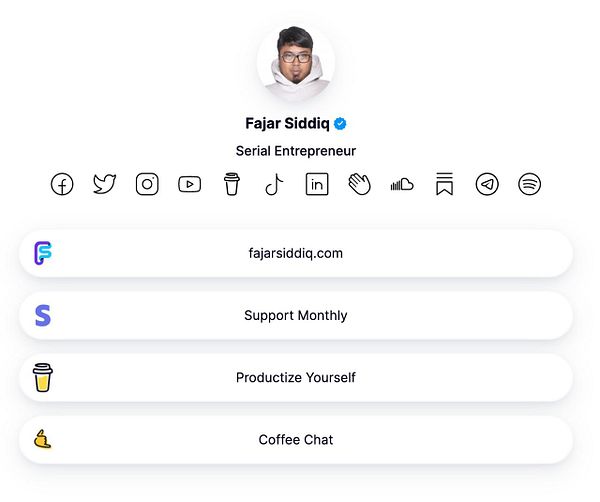Go to the YouTube channel icon
This screenshot has height=502, width=600.
[189, 184]
